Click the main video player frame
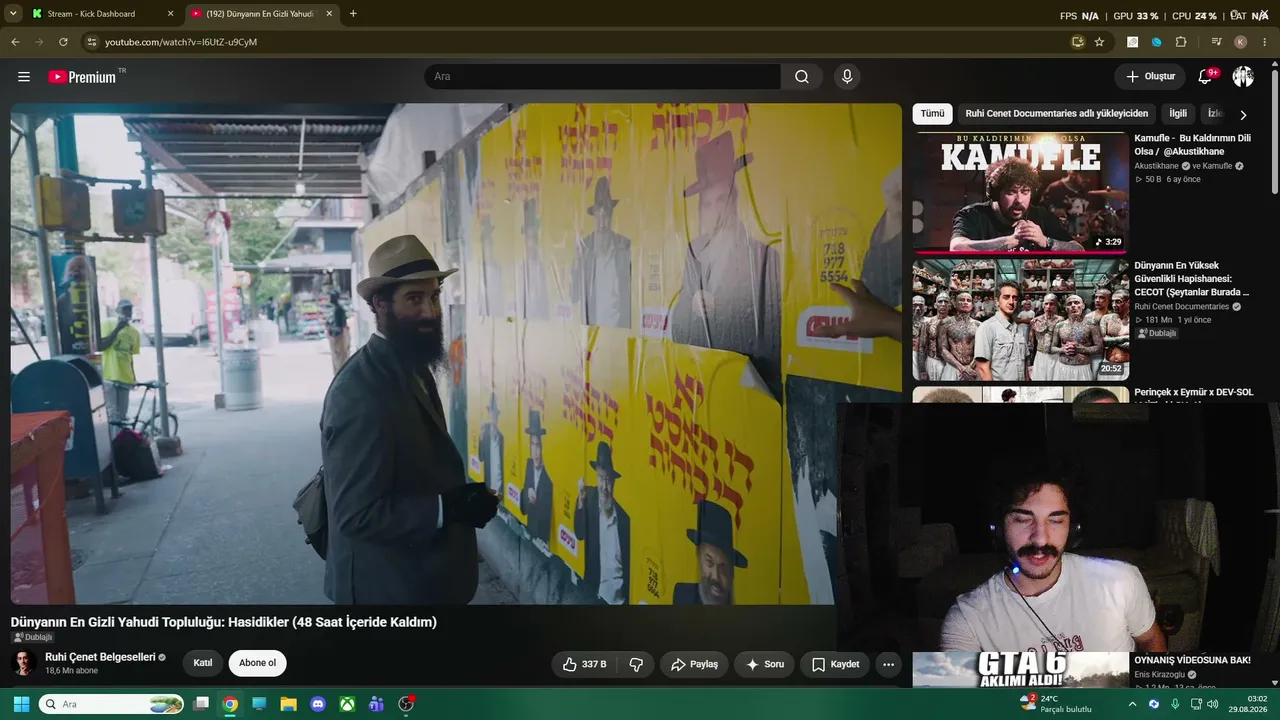 click(456, 354)
